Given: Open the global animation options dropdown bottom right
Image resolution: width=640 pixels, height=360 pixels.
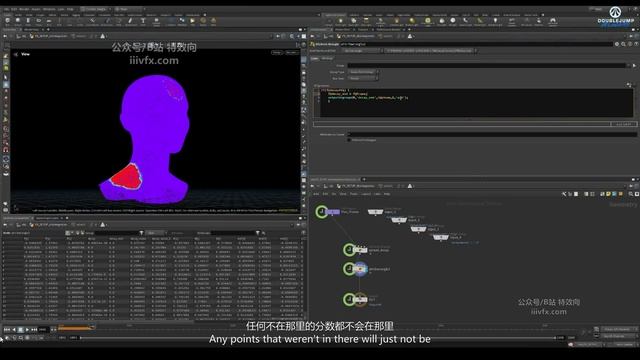Looking at the screenshot, I should coord(619,336).
